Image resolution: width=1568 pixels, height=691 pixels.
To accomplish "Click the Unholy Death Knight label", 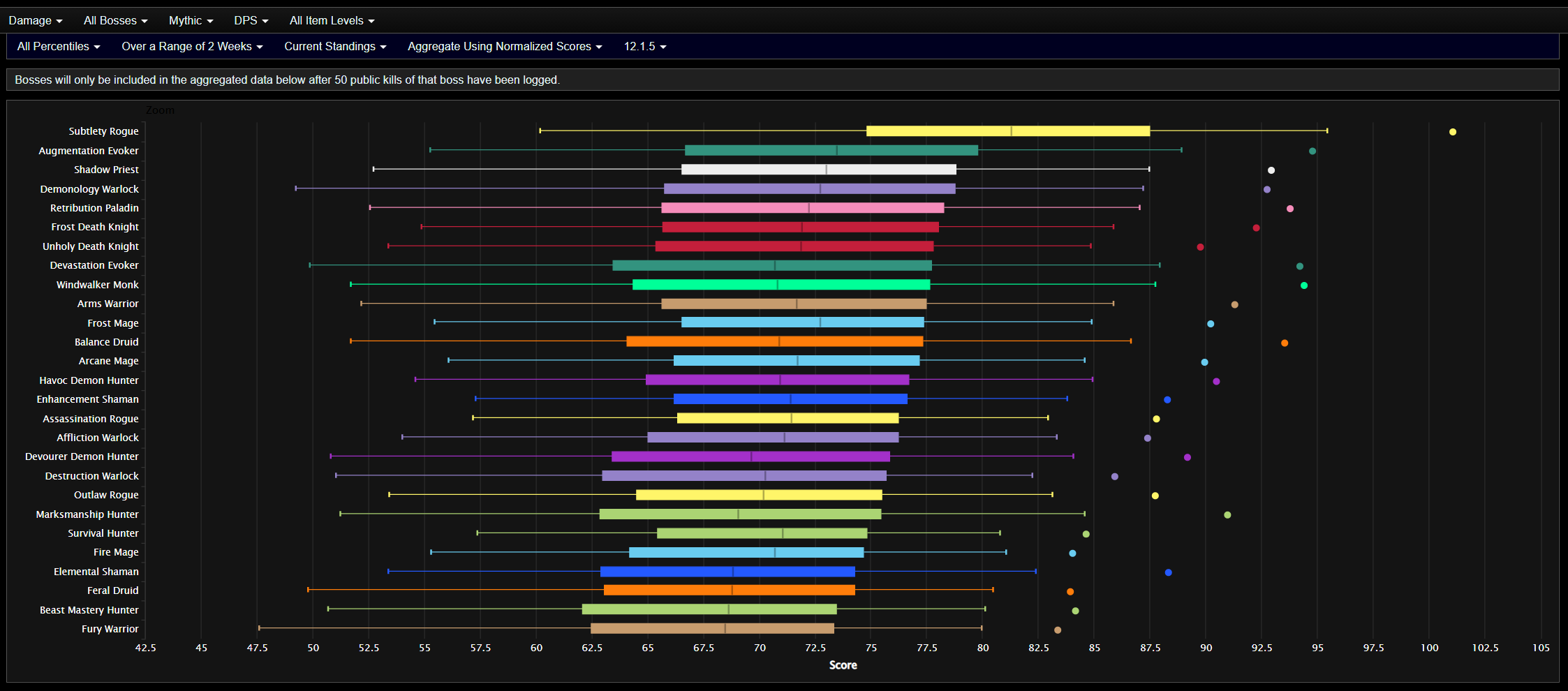I will (91, 246).
